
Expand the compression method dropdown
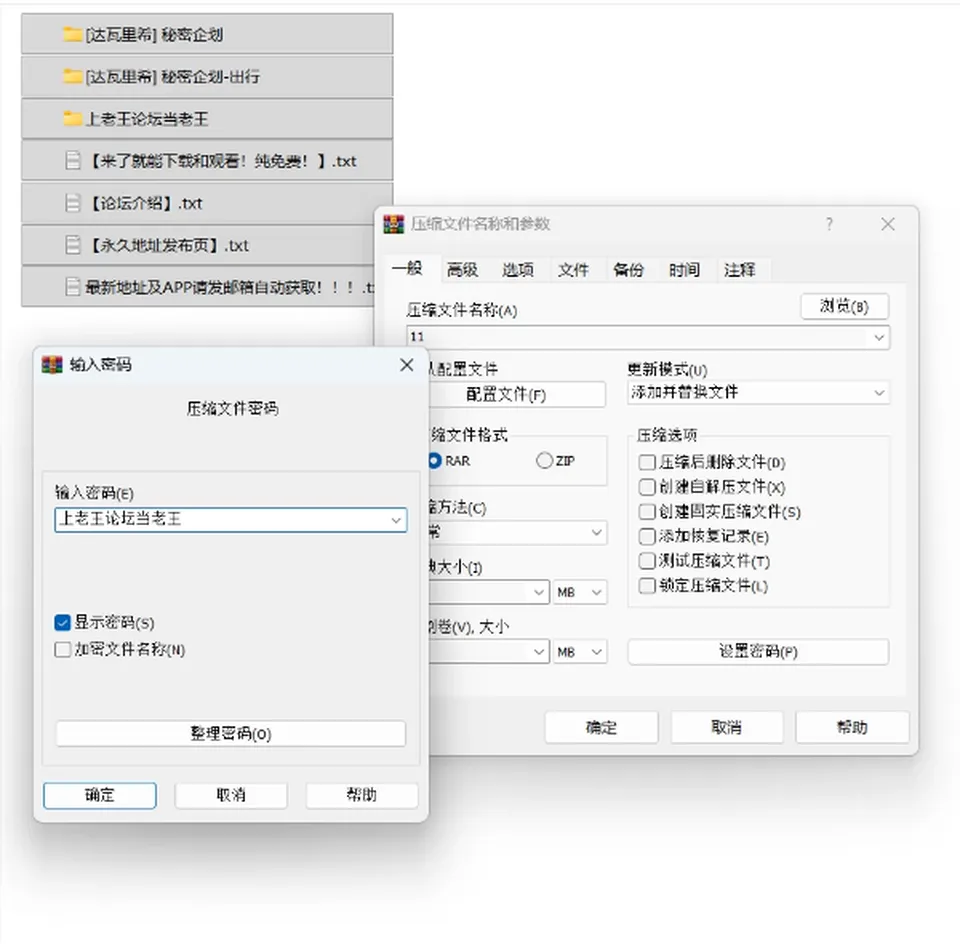(596, 533)
